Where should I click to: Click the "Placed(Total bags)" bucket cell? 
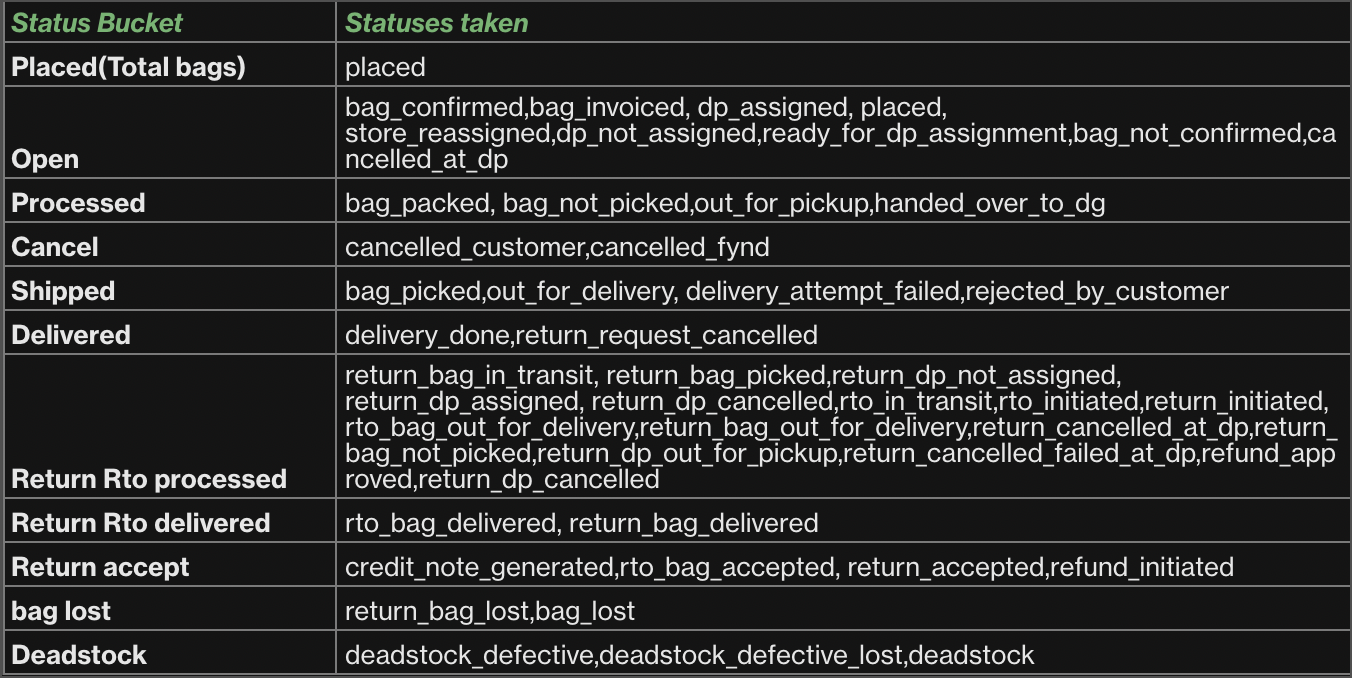[128, 67]
